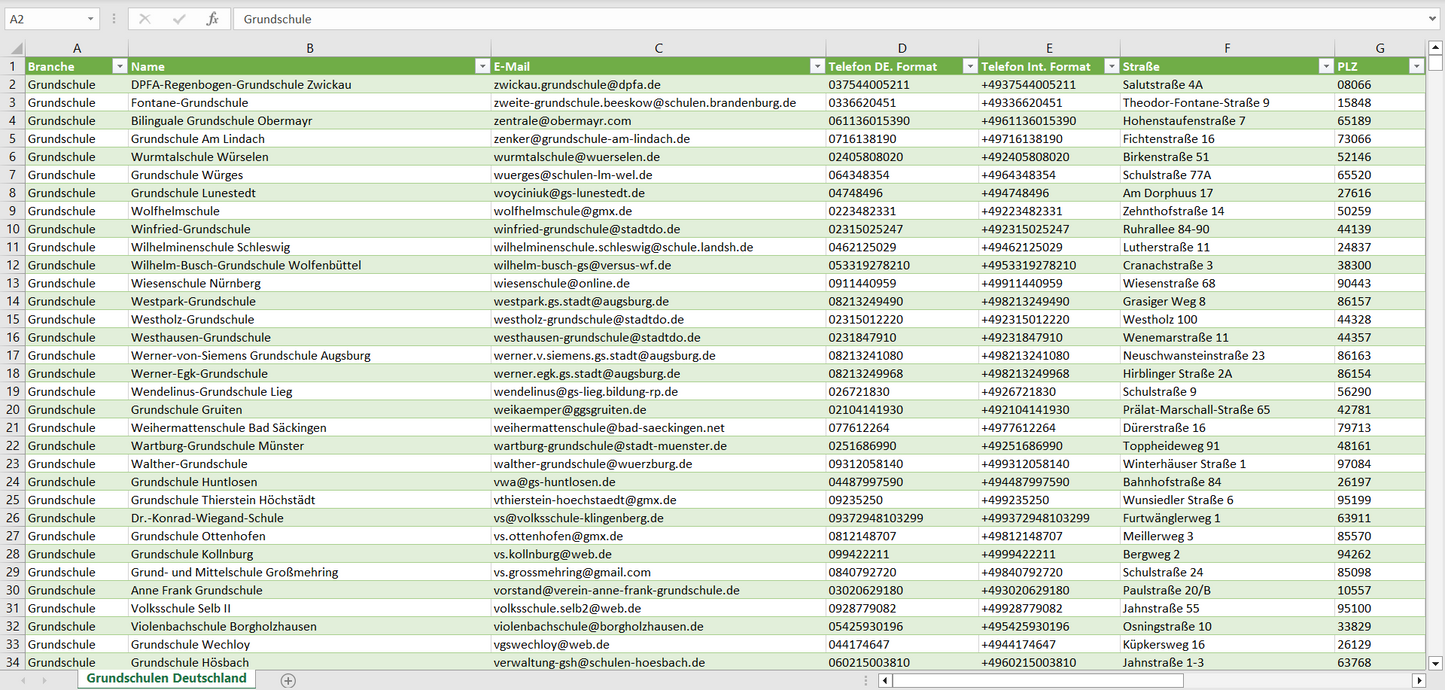1445x690 pixels.
Task: Click the formula bar showing Grundschule
Action: coord(800,19)
